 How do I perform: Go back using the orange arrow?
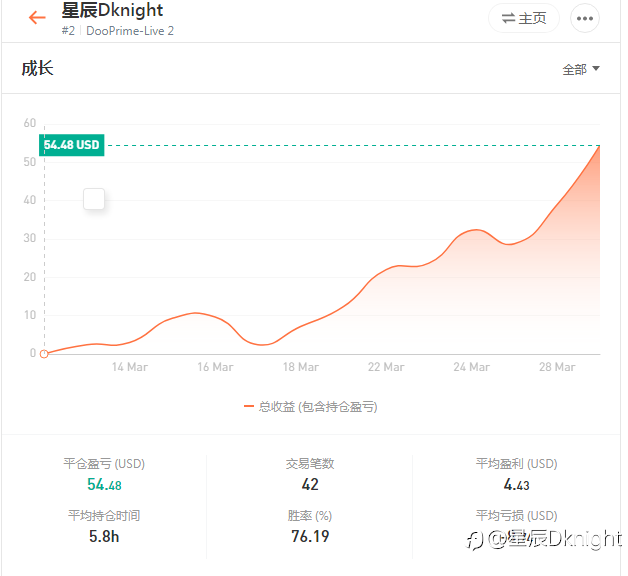point(37,18)
